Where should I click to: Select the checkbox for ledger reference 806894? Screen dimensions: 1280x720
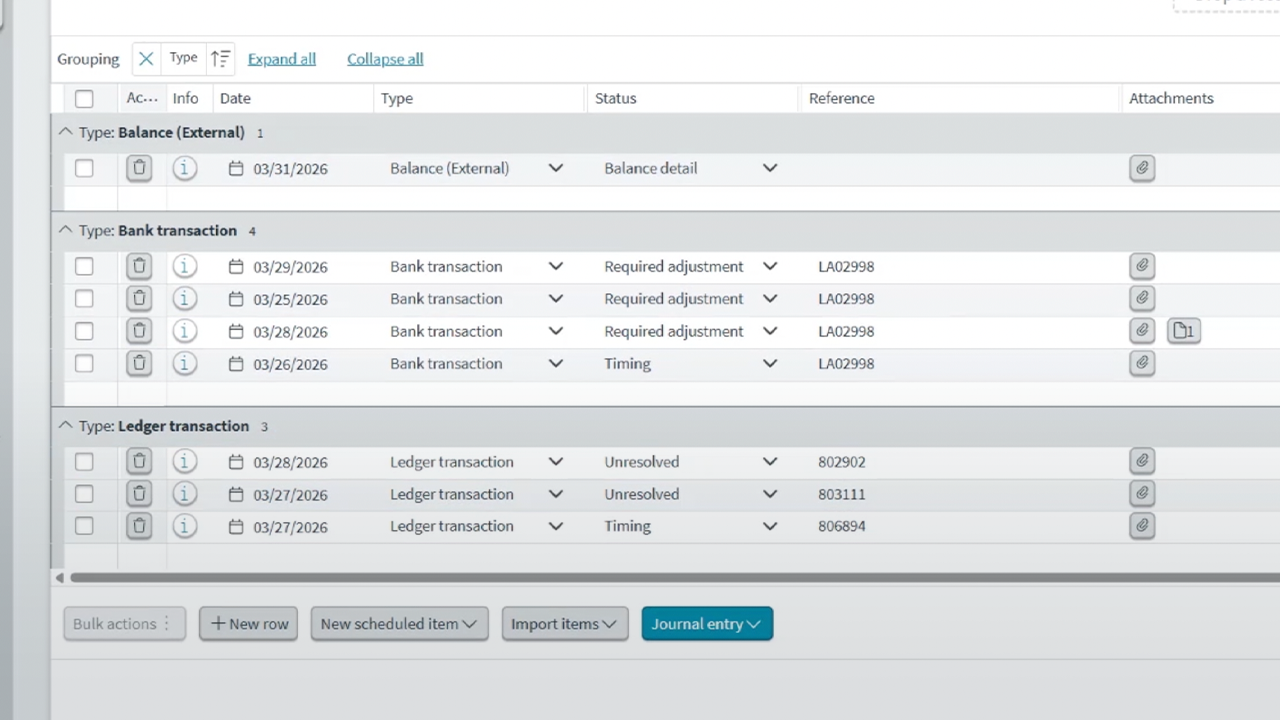coord(84,526)
